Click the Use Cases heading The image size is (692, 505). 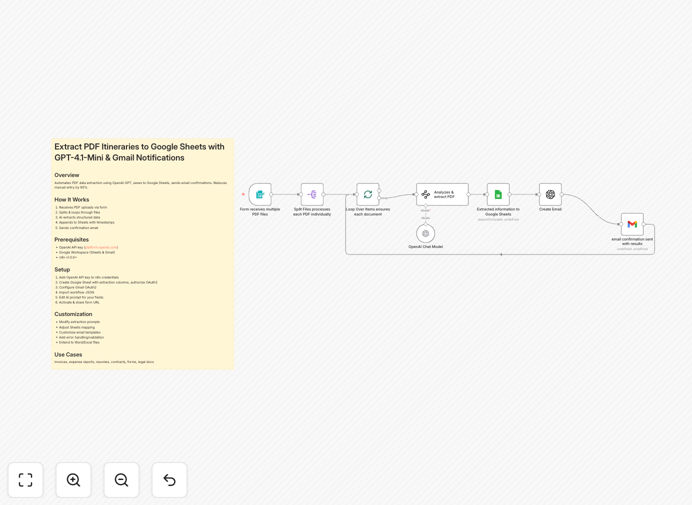(x=68, y=354)
